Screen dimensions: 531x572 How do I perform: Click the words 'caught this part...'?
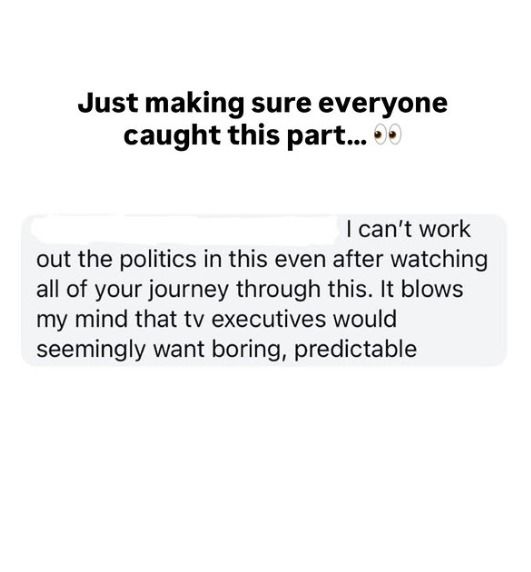coord(245,137)
